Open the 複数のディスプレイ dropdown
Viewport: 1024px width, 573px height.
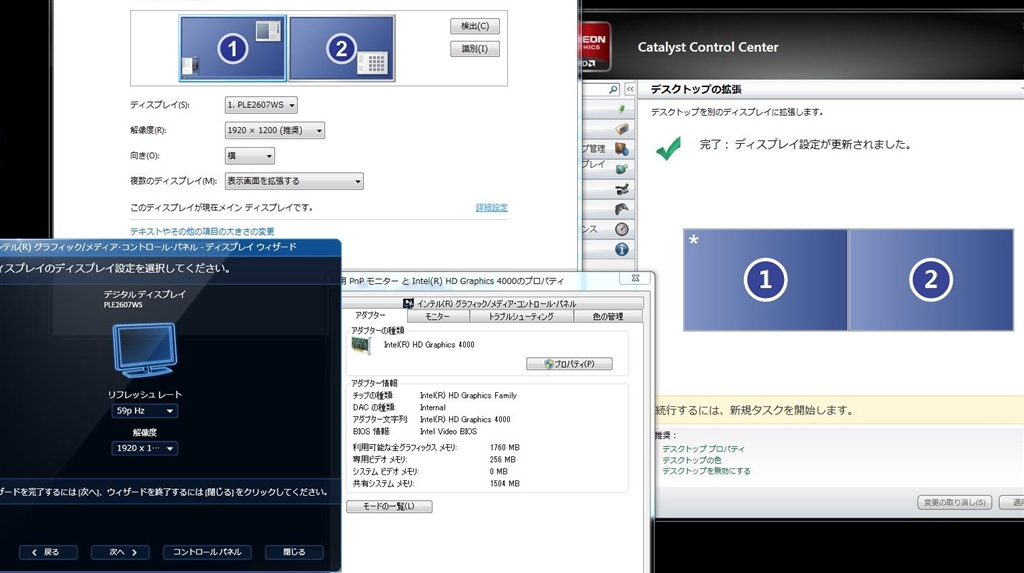pos(294,181)
